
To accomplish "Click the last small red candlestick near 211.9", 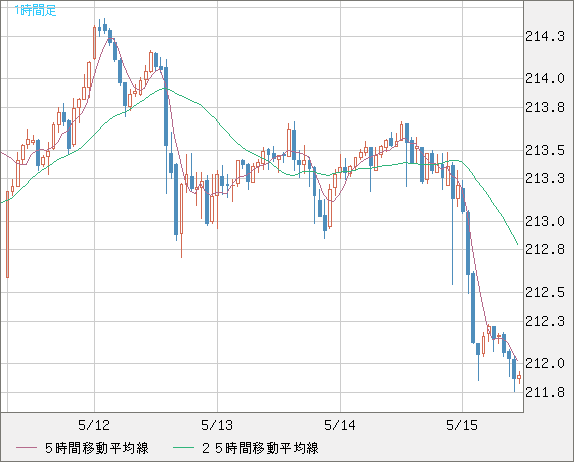I will pos(519,377).
